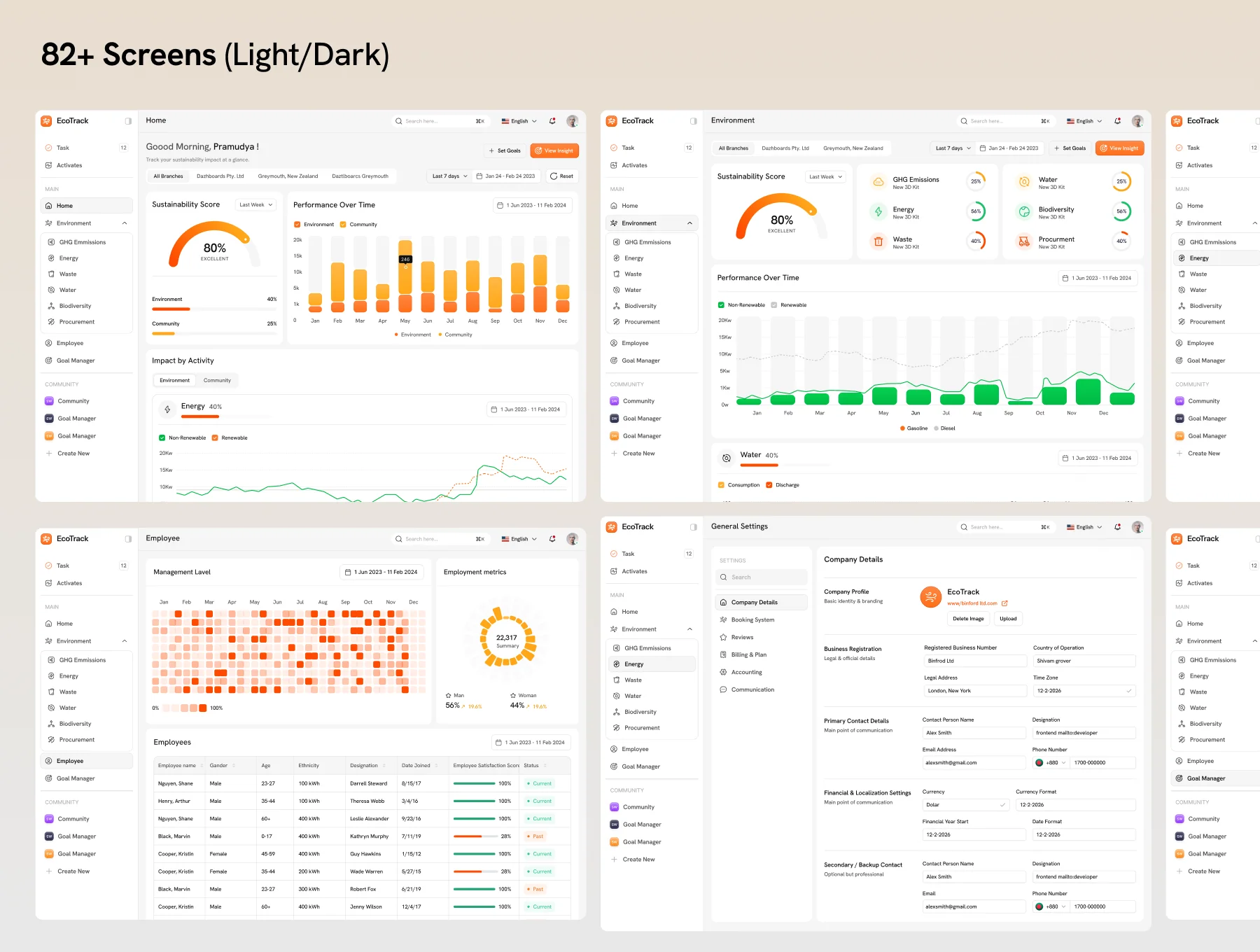1260x952 pixels.
Task: Click Biodiversity icon card on Environment screen
Action: click(1024, 211)
